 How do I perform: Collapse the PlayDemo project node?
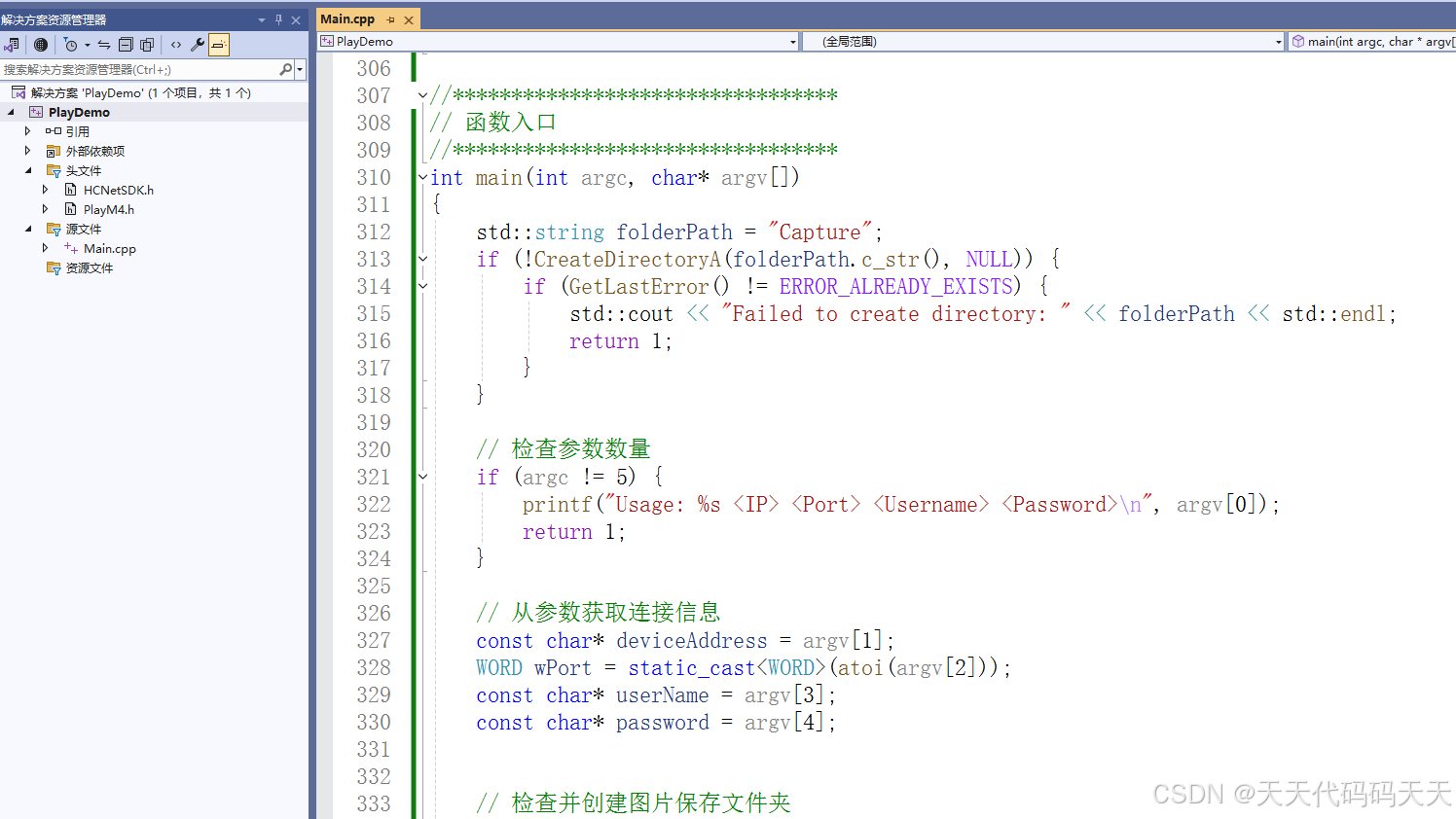coord(12,112)
